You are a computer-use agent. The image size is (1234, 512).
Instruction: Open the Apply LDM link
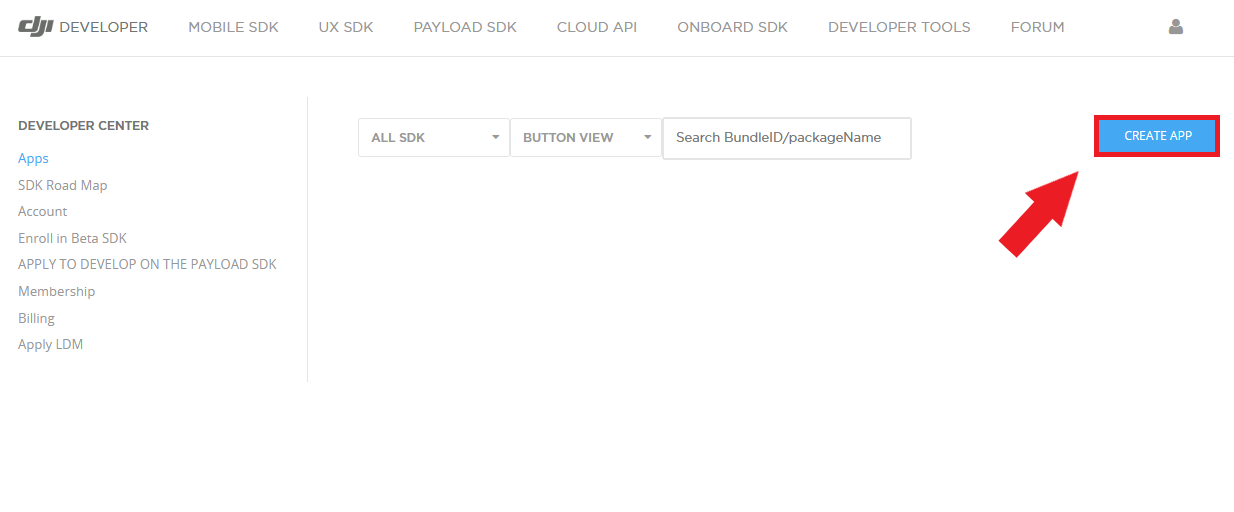(50, 344)
